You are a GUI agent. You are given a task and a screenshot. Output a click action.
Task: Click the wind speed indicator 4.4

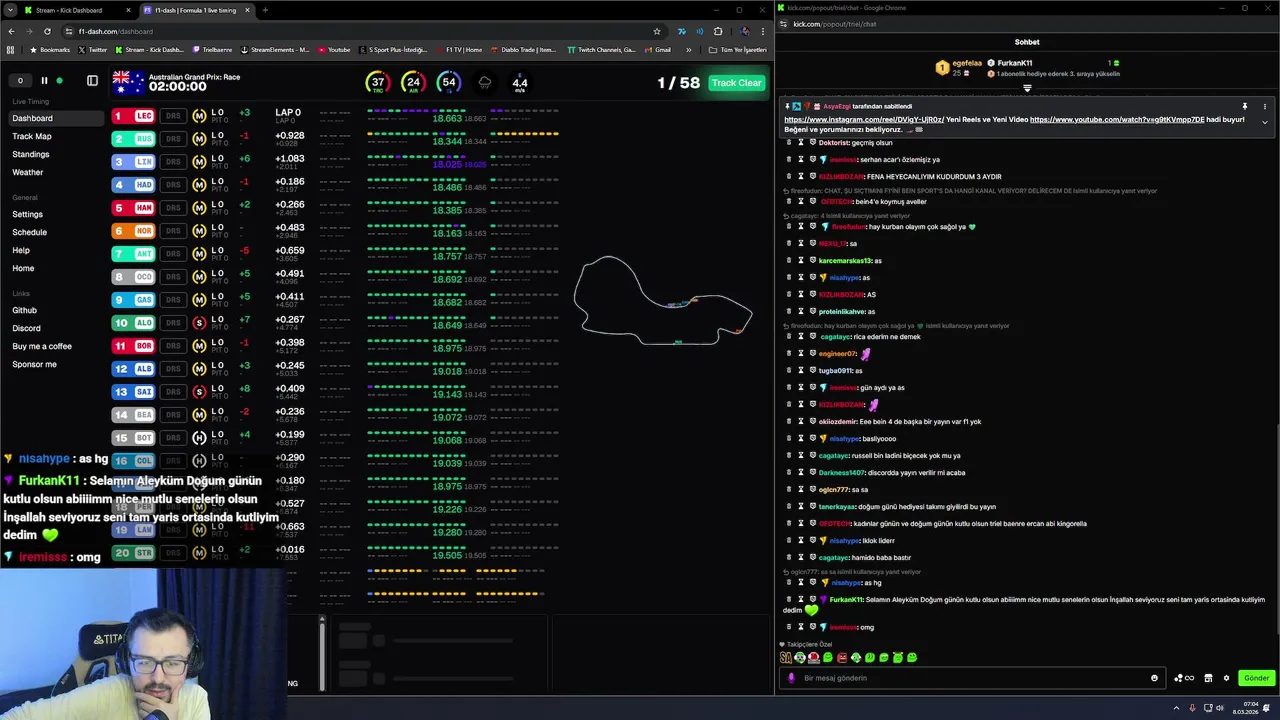click(519, 84)
